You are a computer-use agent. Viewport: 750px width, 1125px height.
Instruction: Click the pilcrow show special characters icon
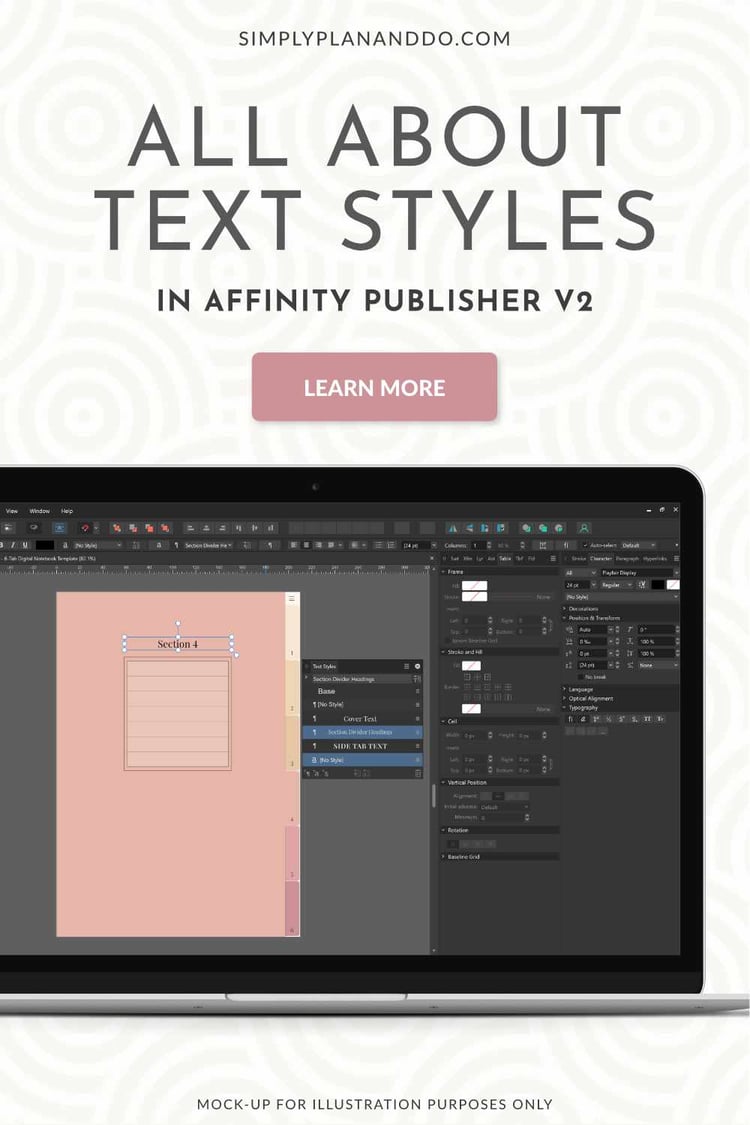270,545
